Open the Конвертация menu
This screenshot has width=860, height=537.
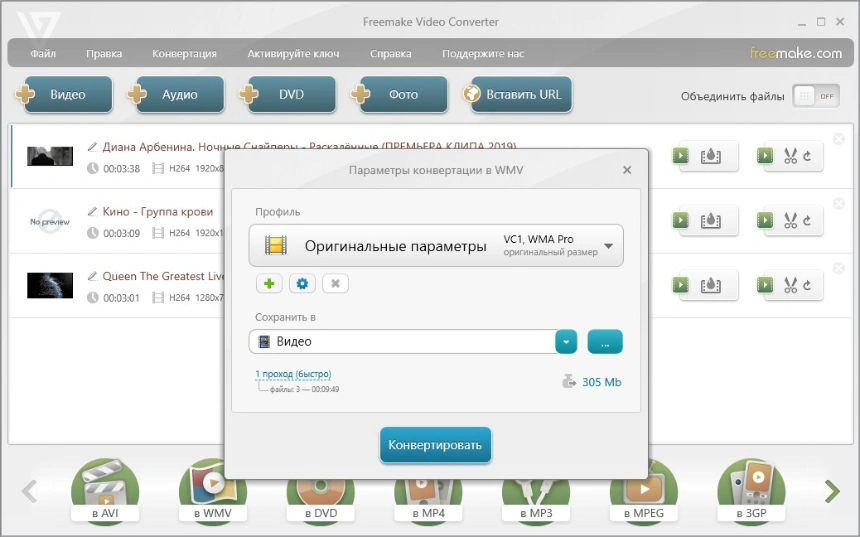184,54
